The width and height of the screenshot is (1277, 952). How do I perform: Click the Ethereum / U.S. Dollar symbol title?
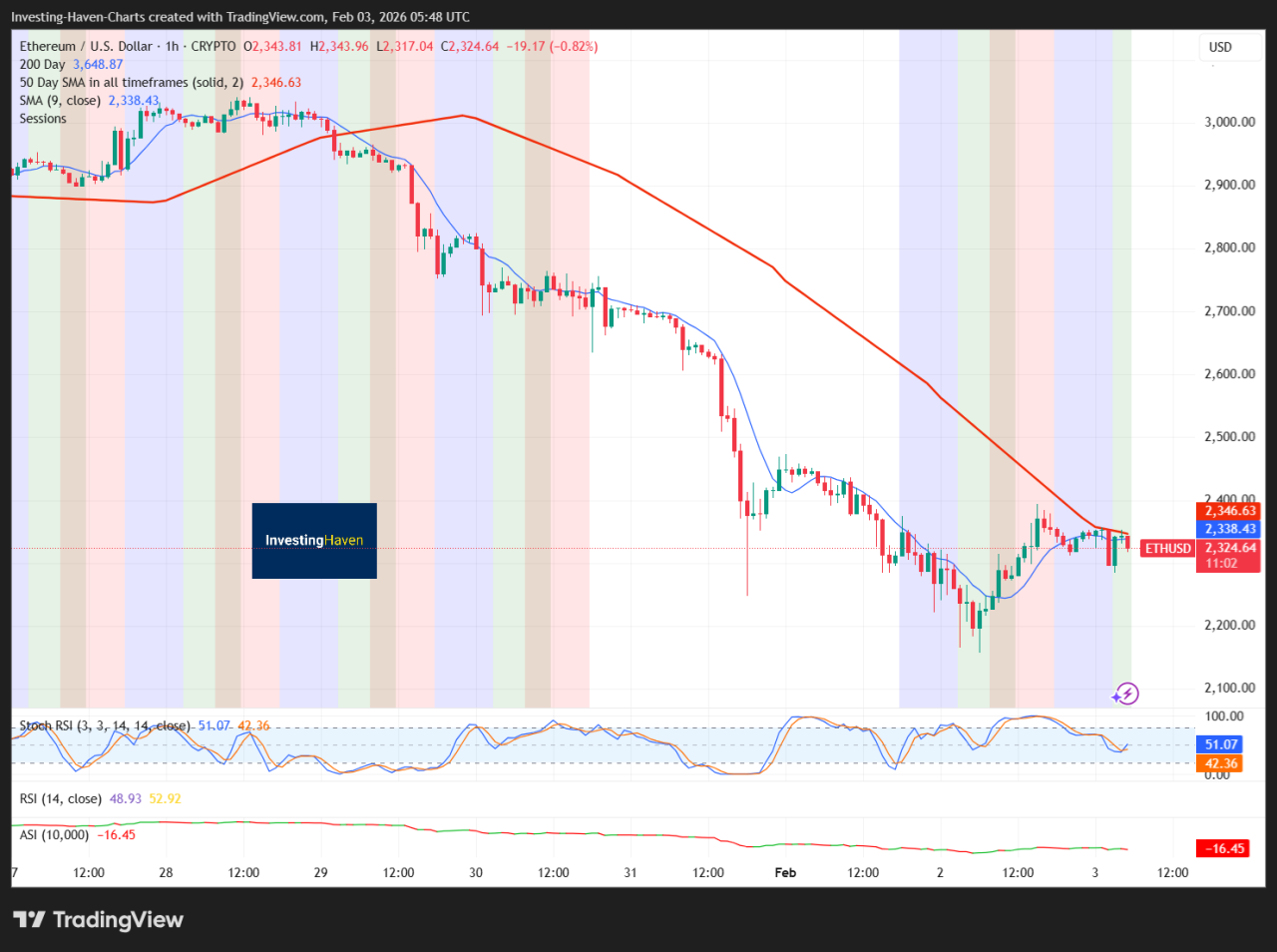[x=86, y=47]
